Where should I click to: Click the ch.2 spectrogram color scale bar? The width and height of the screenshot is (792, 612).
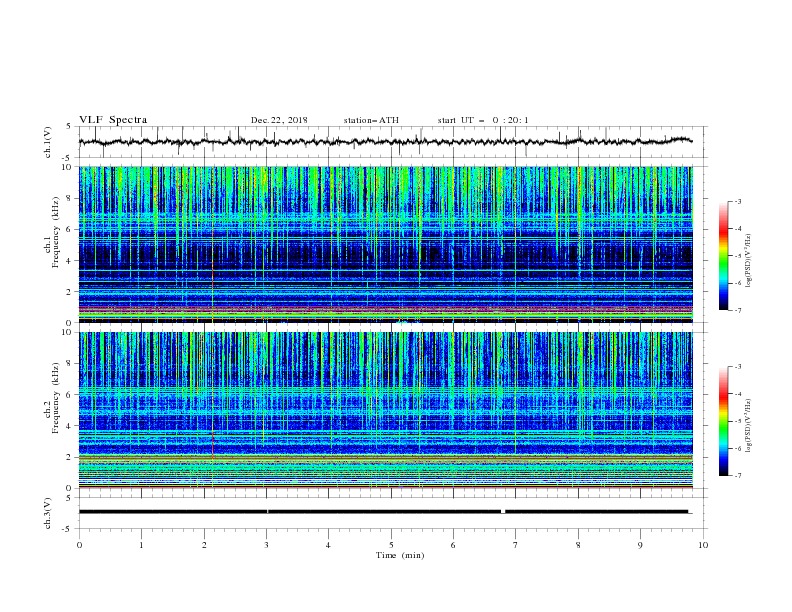(724, 421)
